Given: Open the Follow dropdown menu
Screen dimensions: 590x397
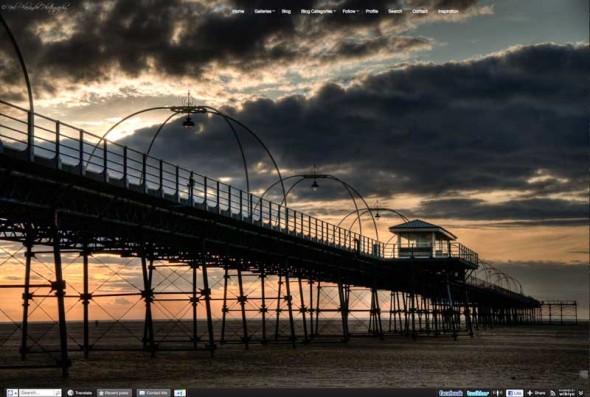Looking at the screenshot, I should 350,11.
